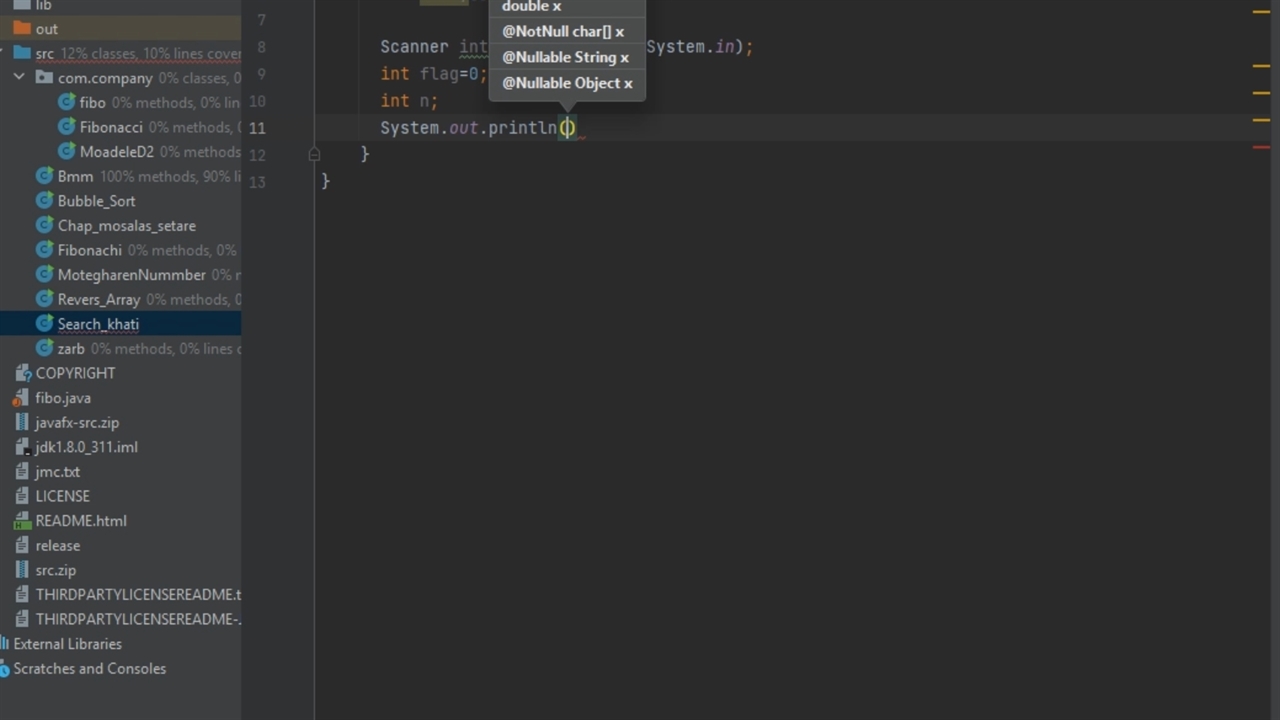This screenshot has height=720, width=1280.
Task: Select the MotegharenNummber class
Action: pyautogui.click(x=131, y=275)
